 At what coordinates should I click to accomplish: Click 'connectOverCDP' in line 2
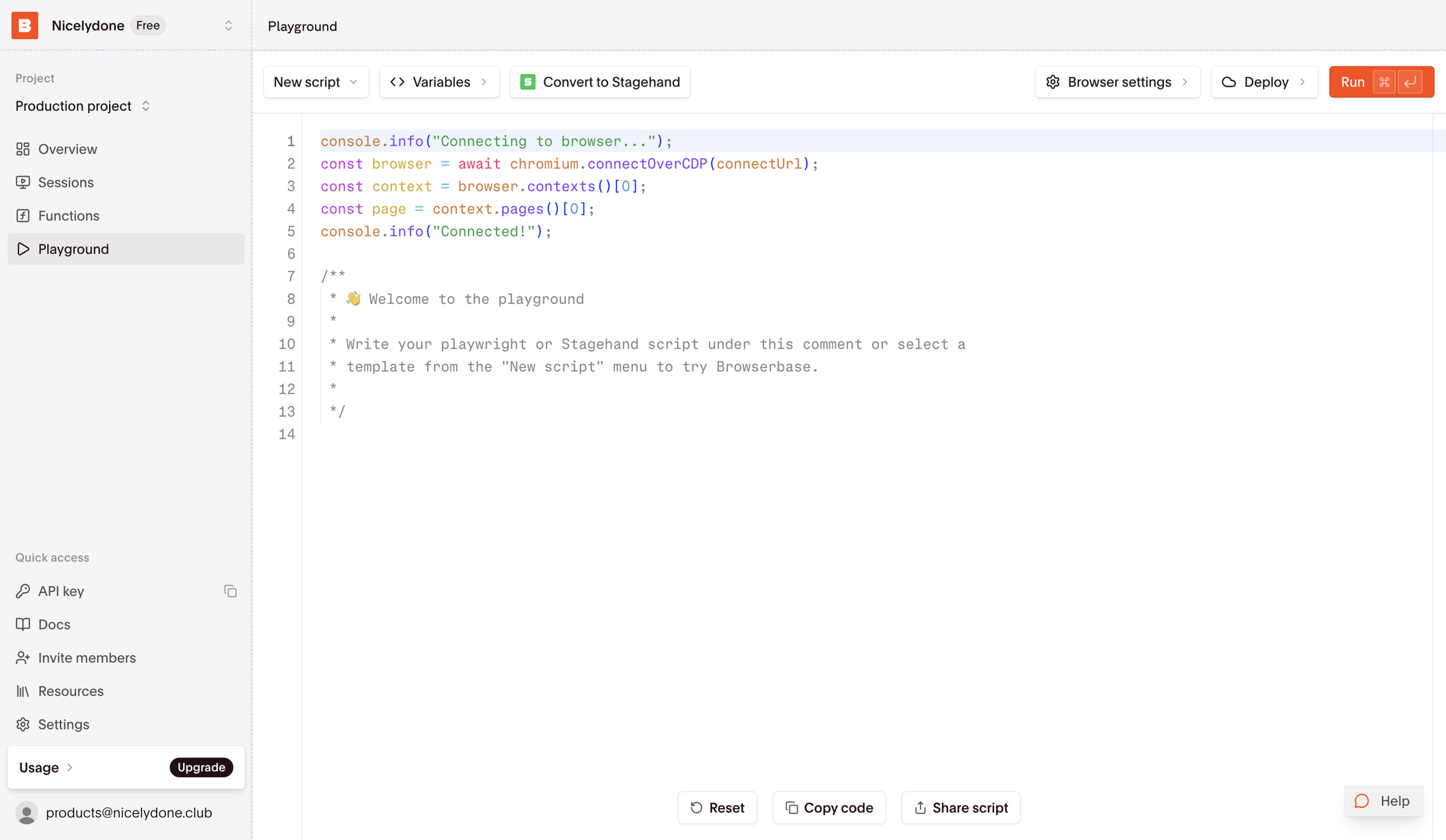[x=647, y=164]
